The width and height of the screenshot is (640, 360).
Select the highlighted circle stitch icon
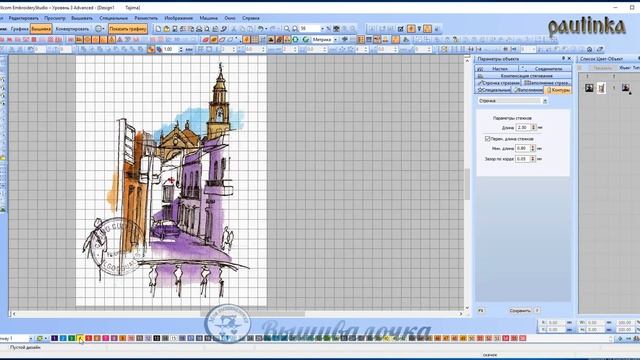87,40
